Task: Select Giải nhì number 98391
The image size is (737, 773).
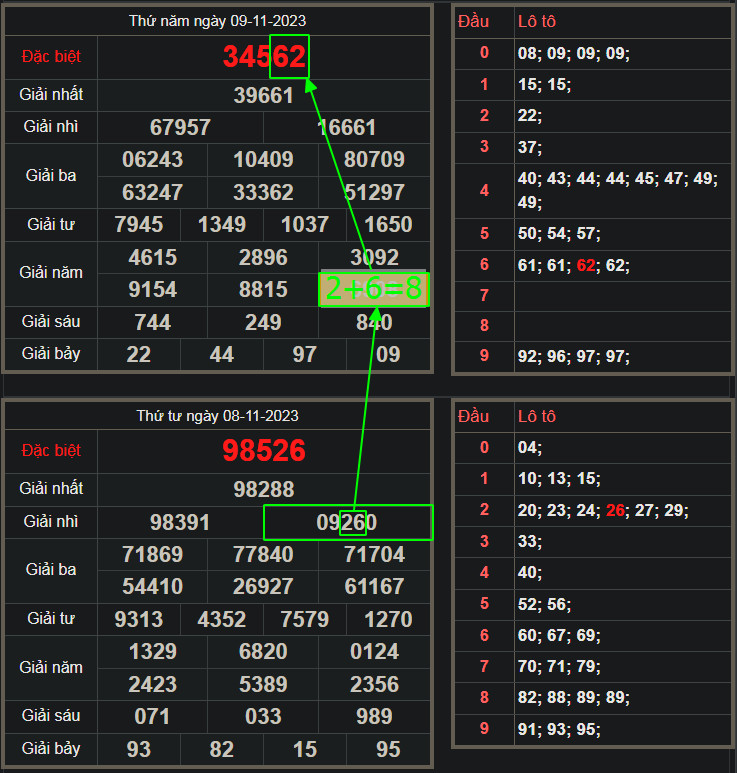Action: click(x=180, y=523)
